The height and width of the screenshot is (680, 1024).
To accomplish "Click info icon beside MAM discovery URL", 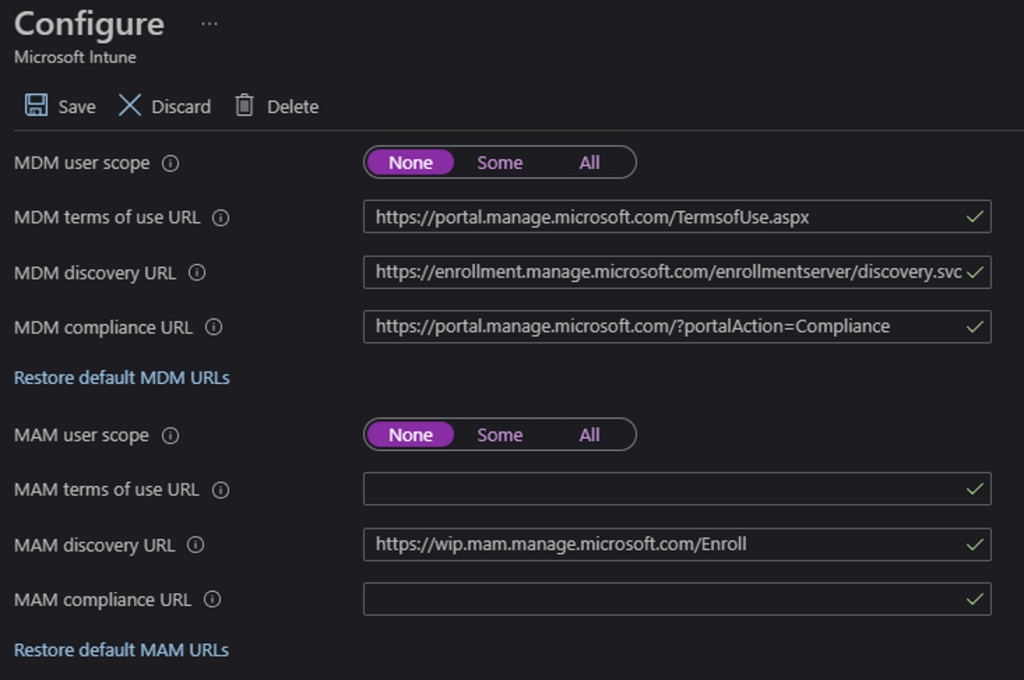I will [x=196, y=545].
